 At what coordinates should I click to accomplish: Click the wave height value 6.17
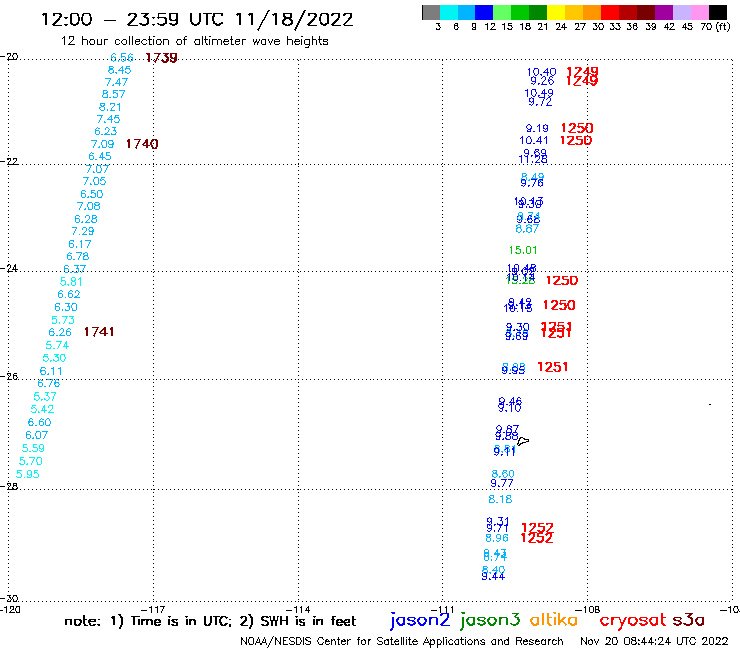click(80, 244)
